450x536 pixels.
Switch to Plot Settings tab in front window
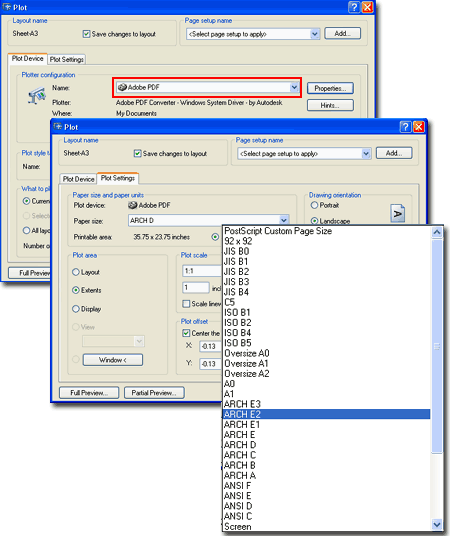(x=118, y=178)
